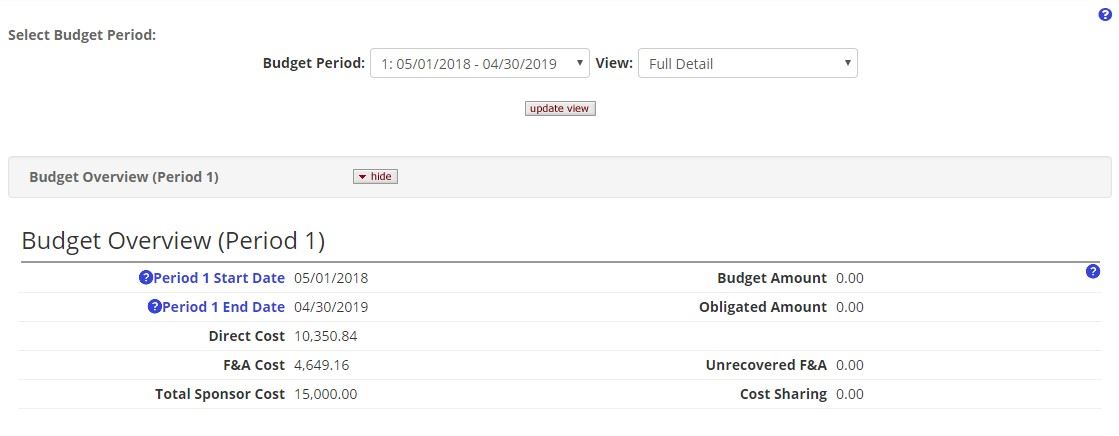Click help icon beside Period 1 Start Date
The height and width of the screenshot is (436, 1119).
pos(146,278)
